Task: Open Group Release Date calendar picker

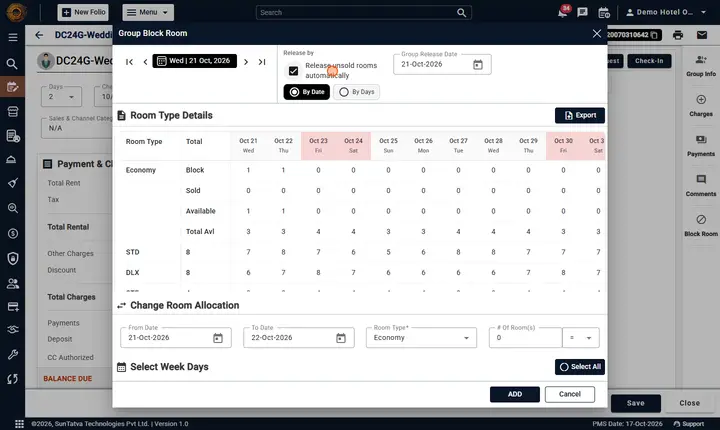Action: point(478,65)
